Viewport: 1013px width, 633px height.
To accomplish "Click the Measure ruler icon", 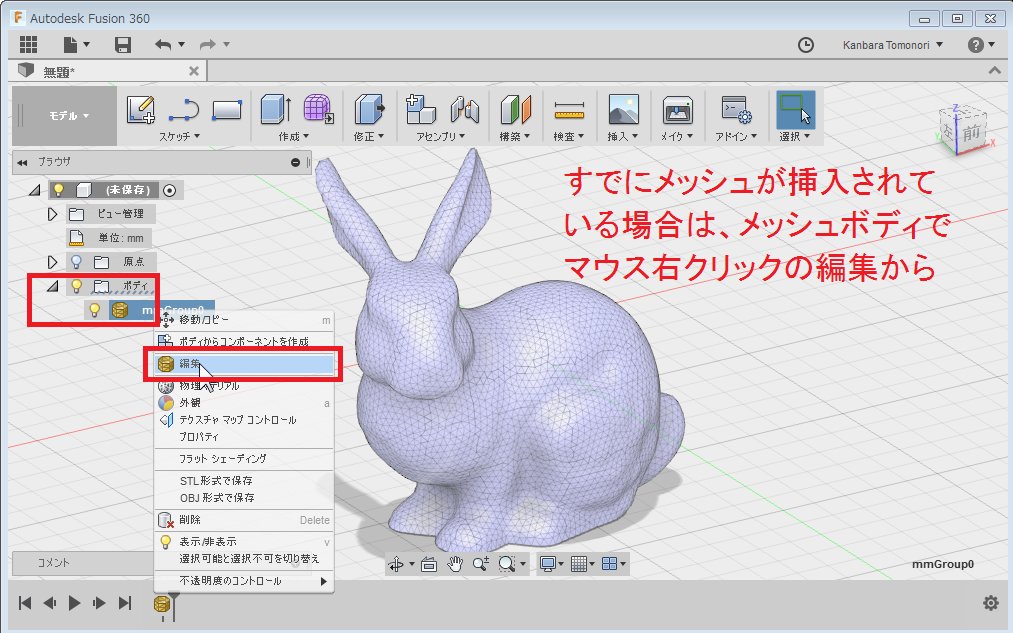I will (x=569, y=110).
